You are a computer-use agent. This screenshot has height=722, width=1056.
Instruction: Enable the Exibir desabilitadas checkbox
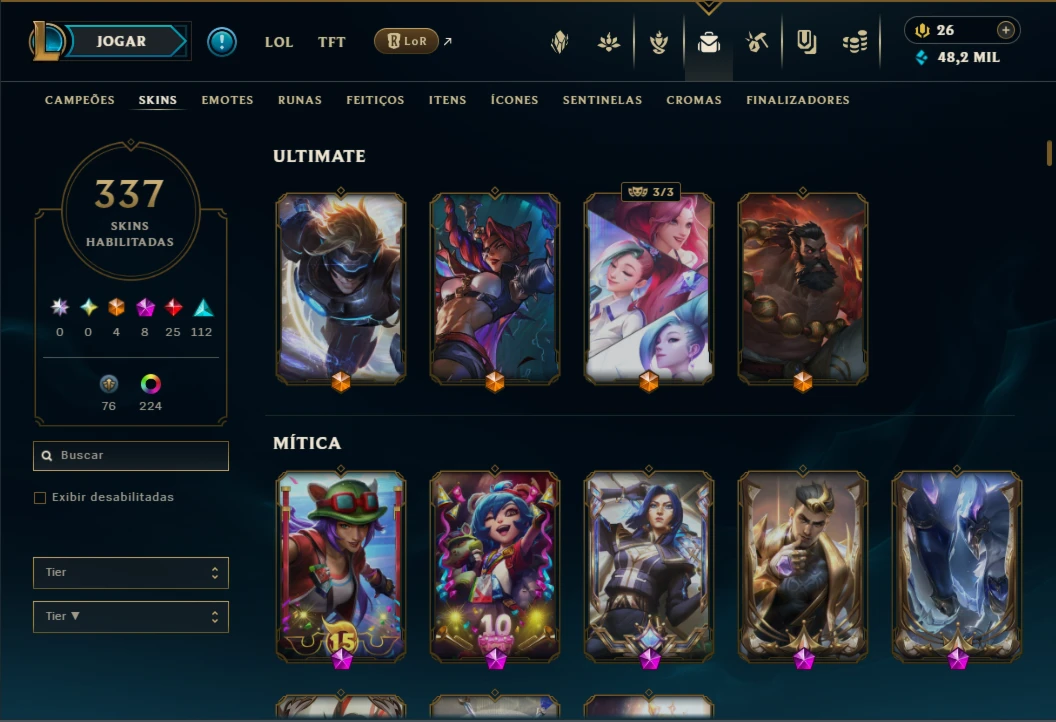[x=40, y=498]
